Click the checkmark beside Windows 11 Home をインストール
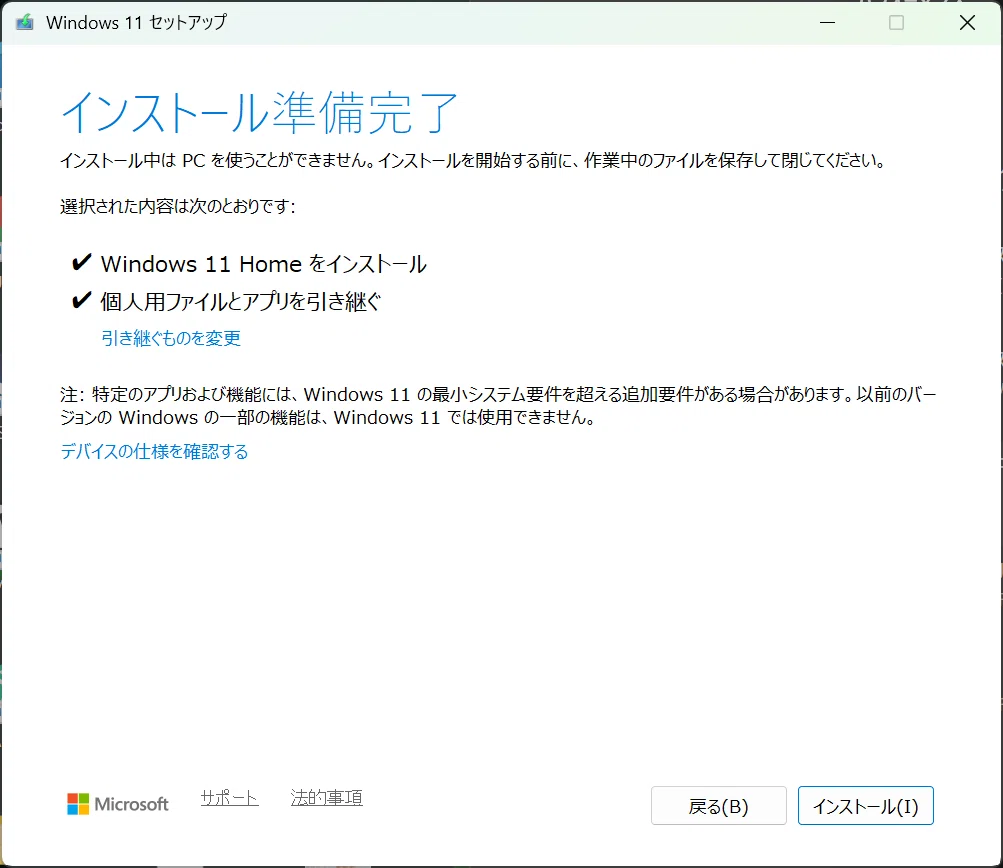The image size is (1003, 868). (x=81, y=262)
